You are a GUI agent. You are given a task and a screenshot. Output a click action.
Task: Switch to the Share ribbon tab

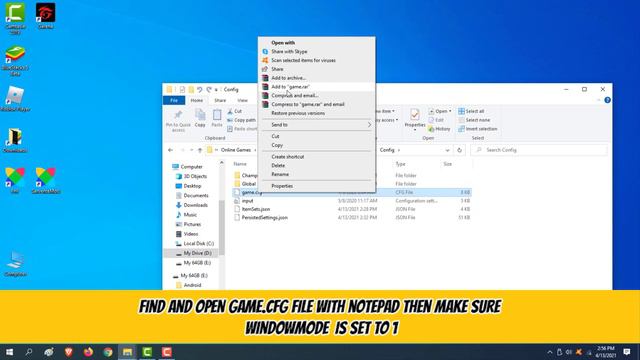pyautogui.click(x=220, y=100)
